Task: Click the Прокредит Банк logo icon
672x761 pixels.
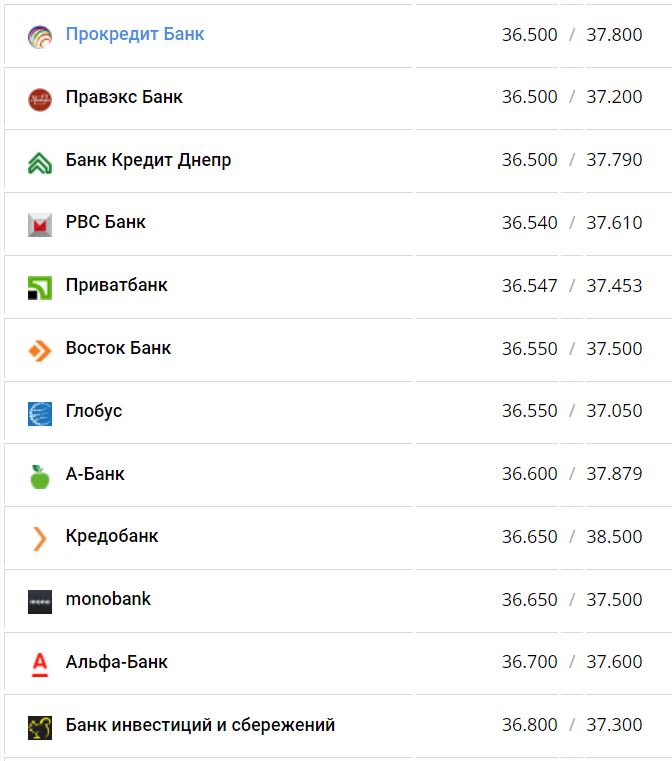Action: pos(40,37)
